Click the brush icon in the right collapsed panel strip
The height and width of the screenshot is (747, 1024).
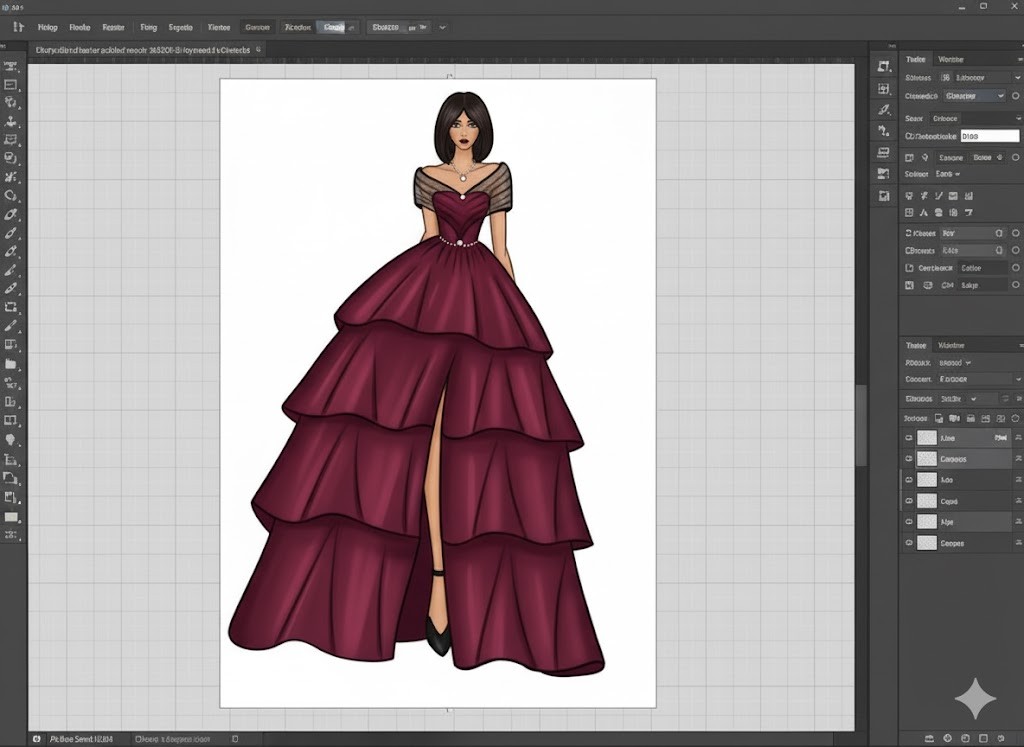(884, 109)
